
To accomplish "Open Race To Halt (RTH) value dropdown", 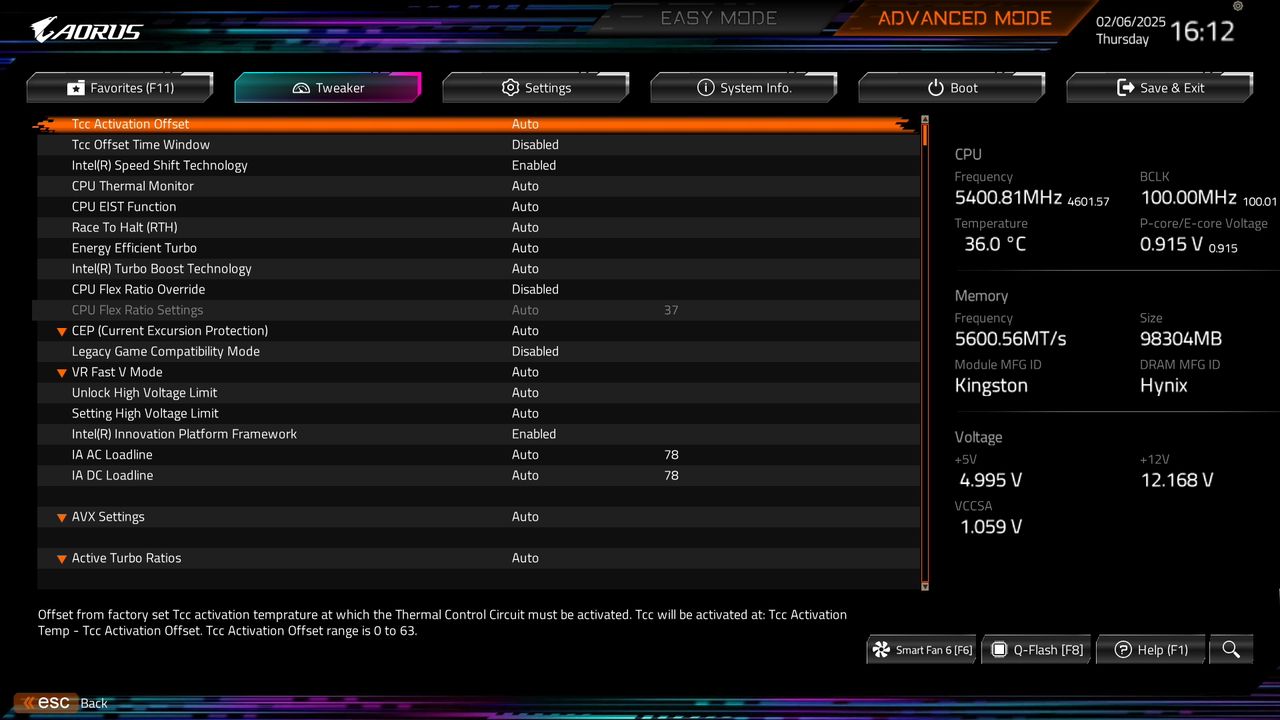I will [525, 227].
